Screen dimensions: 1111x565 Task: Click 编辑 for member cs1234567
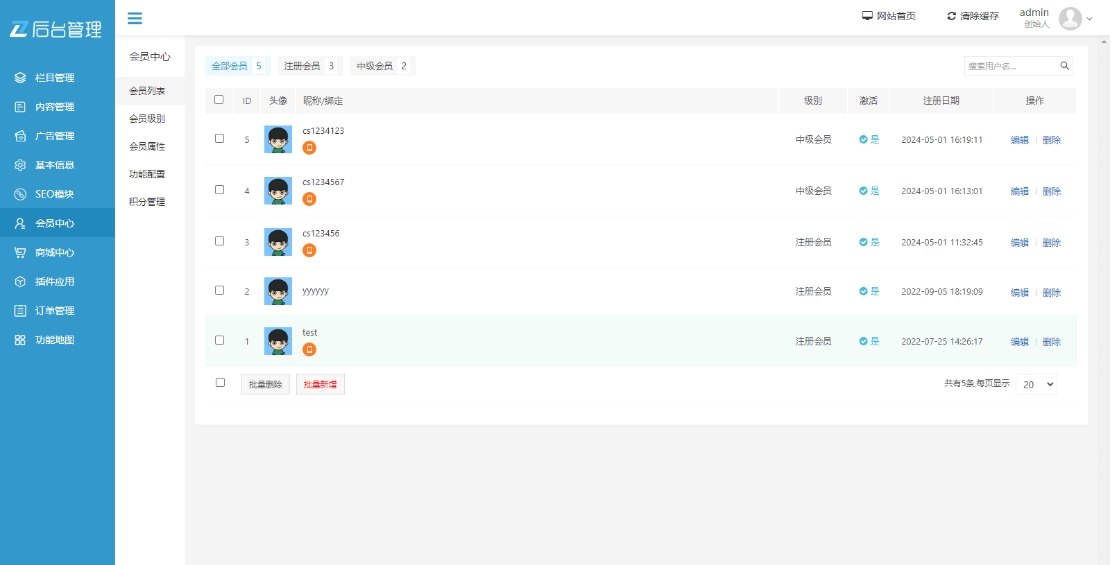click(x=1019, y=191)
